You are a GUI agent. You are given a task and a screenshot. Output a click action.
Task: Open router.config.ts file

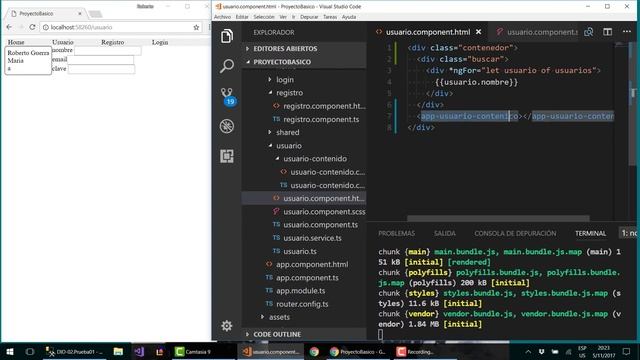pyautogui.click(x=302, y=304)
